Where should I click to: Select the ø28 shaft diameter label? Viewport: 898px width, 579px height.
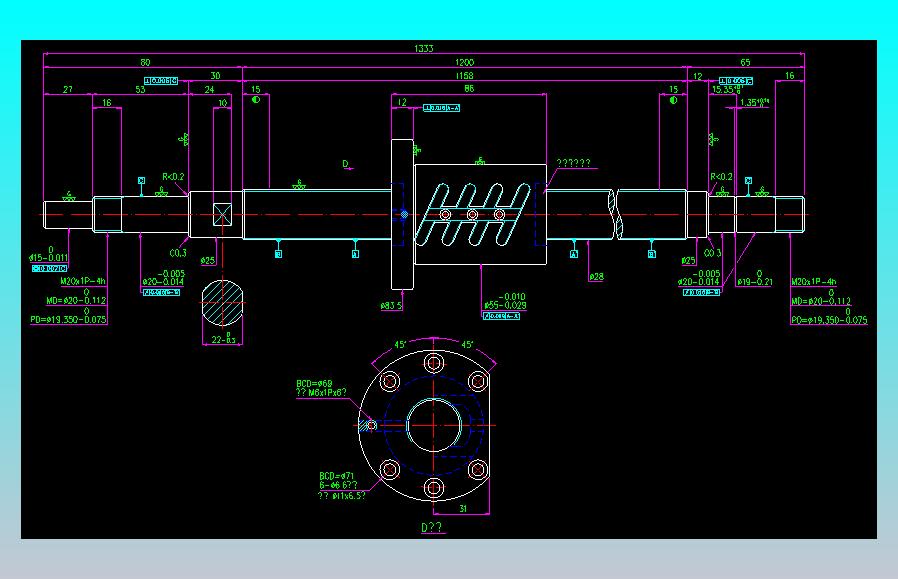pyautogui.click(x=596, y=277)
